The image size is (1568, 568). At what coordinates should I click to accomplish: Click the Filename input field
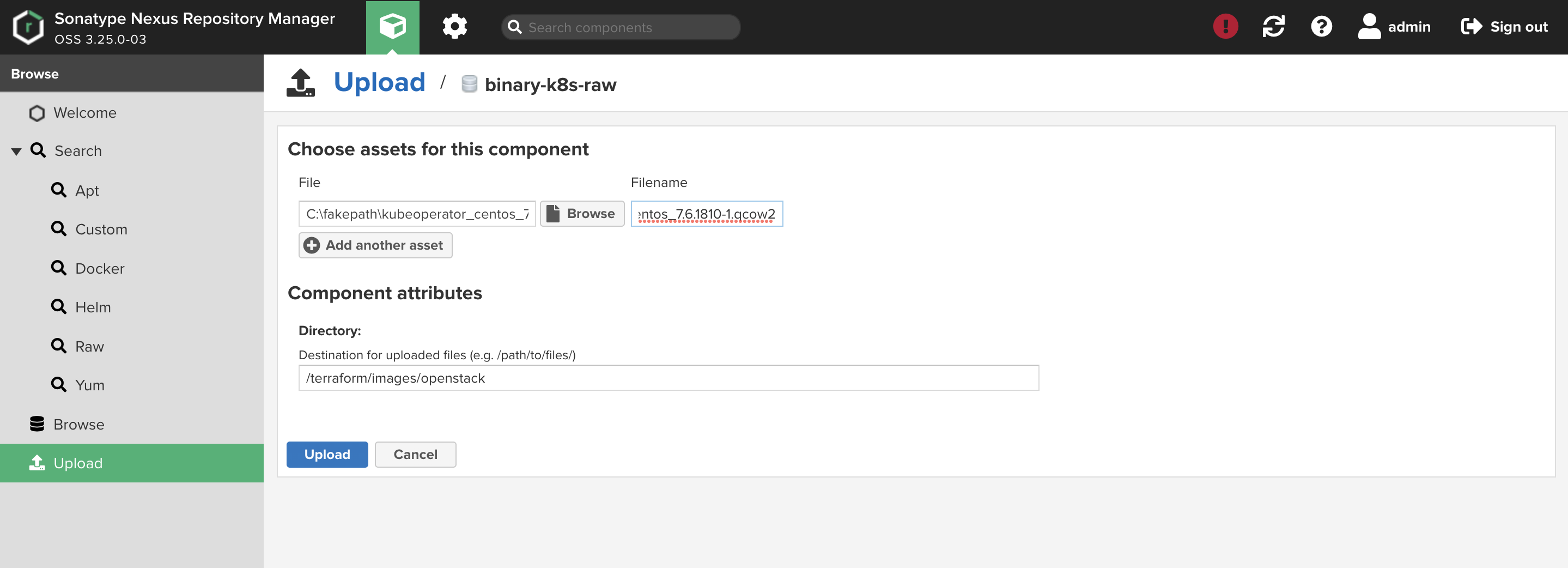coord(707,214)
